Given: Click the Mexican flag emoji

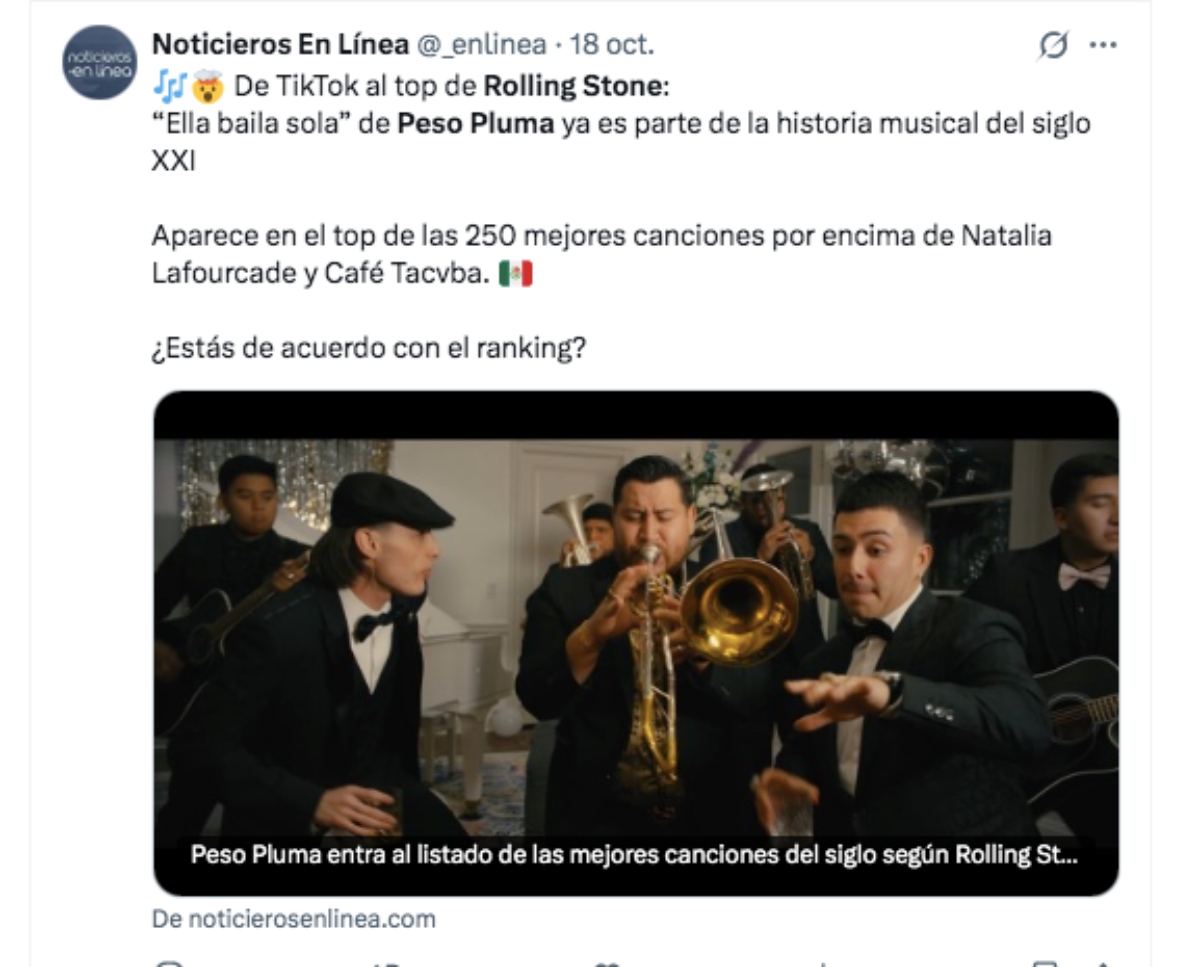Looking at the screenshot, I should point(515,274).
